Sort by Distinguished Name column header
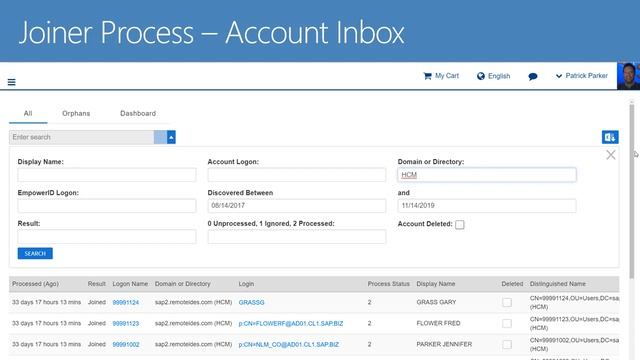The width and height of the screenshot is (640, 360). click(x=558, y=284)
